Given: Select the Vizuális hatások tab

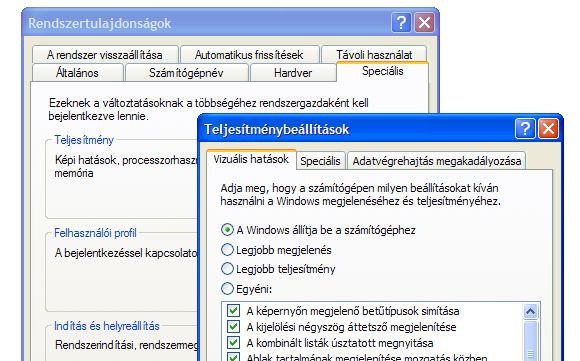Looking at the screenshot, I should [251, 159].
